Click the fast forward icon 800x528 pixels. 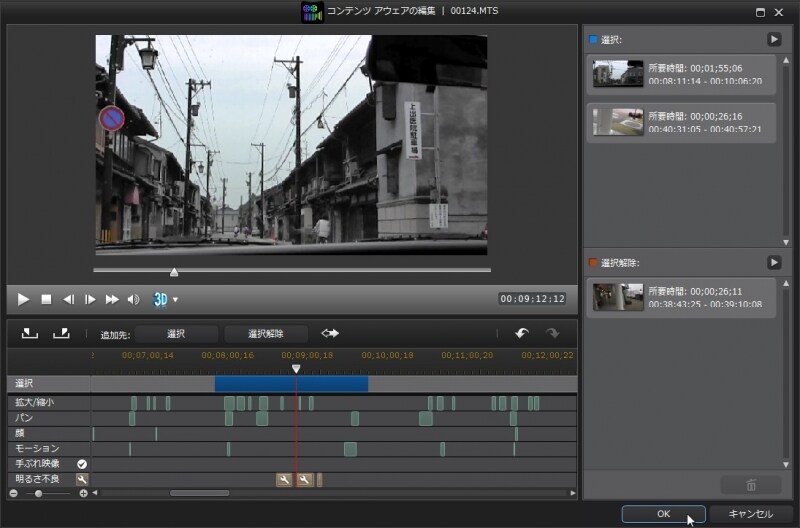click(x=112, y=299)
